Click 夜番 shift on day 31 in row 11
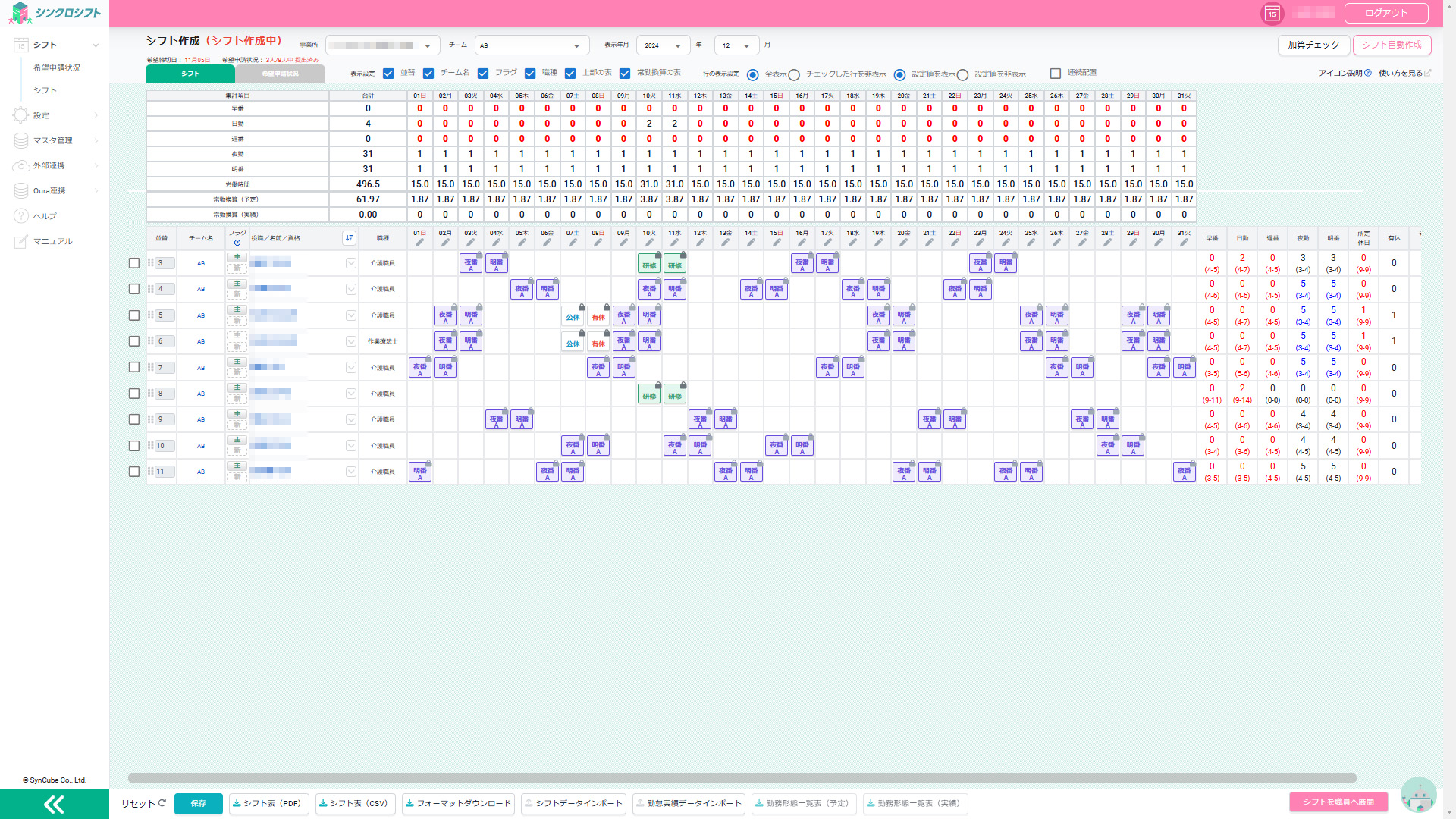This screenshot has height=819, width=1456. 1184,472
